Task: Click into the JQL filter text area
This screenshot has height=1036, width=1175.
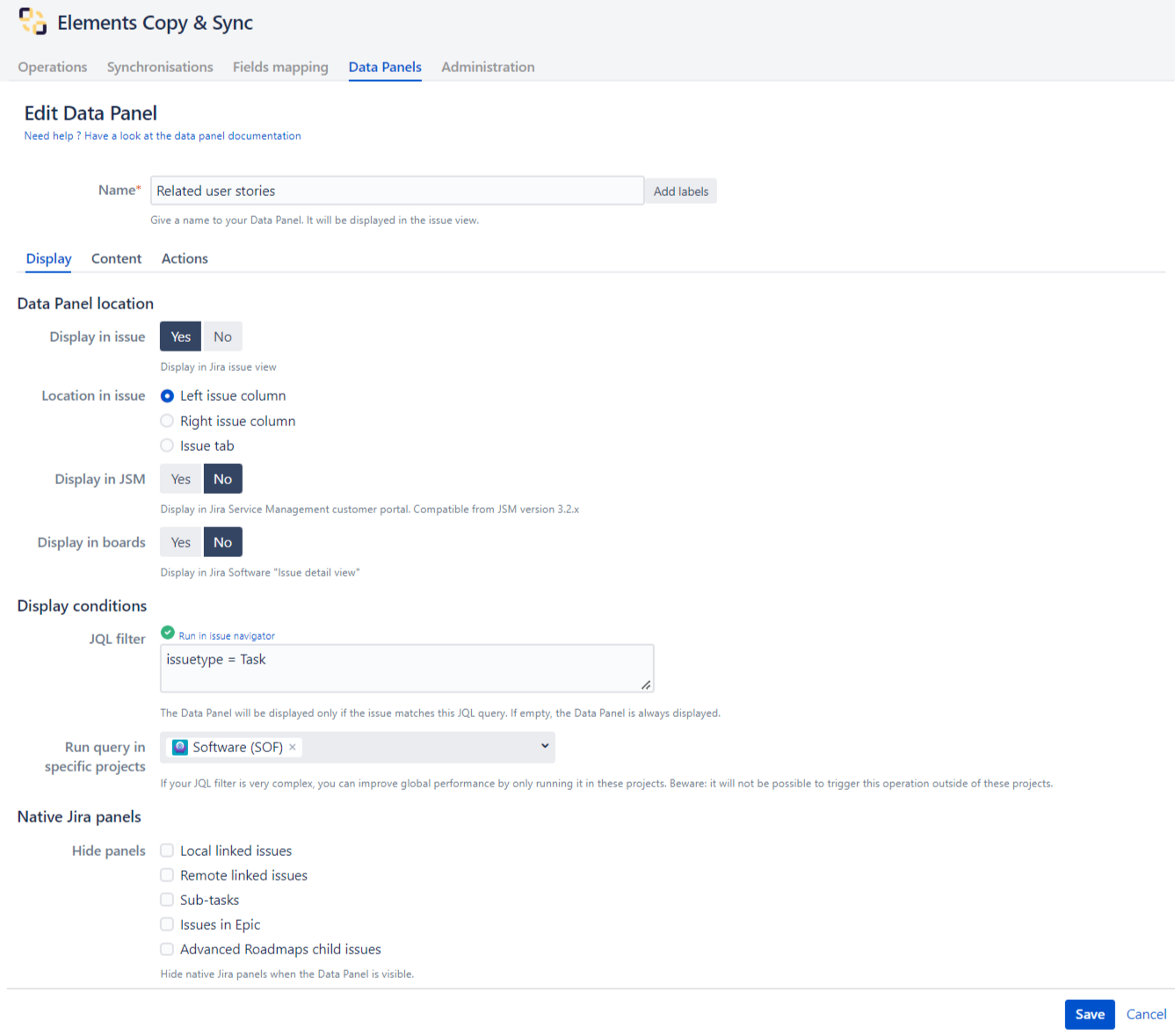Action: (x=406, y=669)
